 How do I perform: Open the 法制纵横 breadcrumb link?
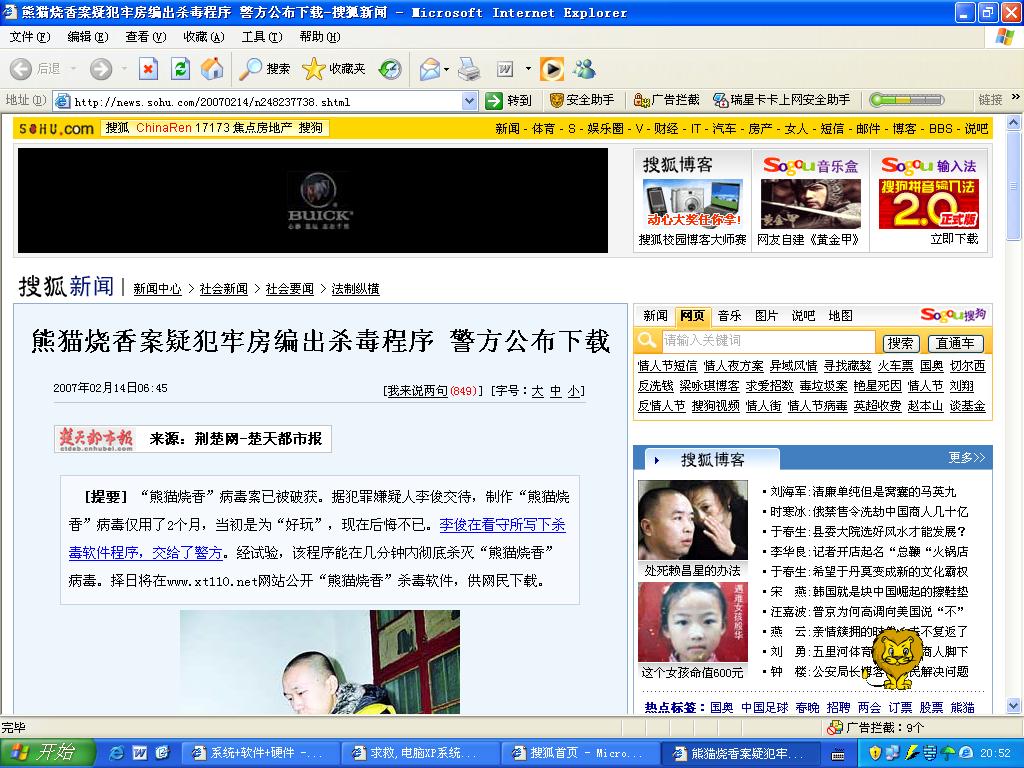(x=355, y=289)
